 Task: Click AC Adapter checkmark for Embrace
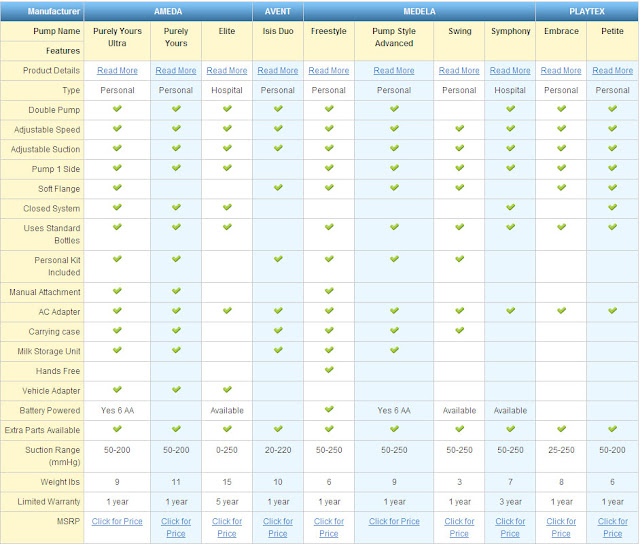coord(561,311)
